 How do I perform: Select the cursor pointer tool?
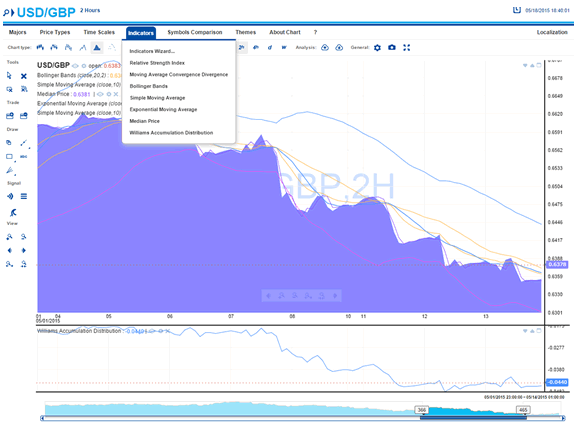[x=9, y=76]
